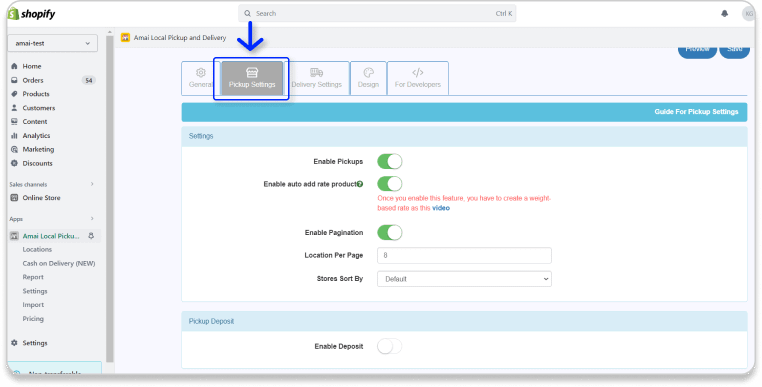Open Delivery Settings truck icon tab
The width and height of the screenshot is (762, 387).
coord(316,72)
